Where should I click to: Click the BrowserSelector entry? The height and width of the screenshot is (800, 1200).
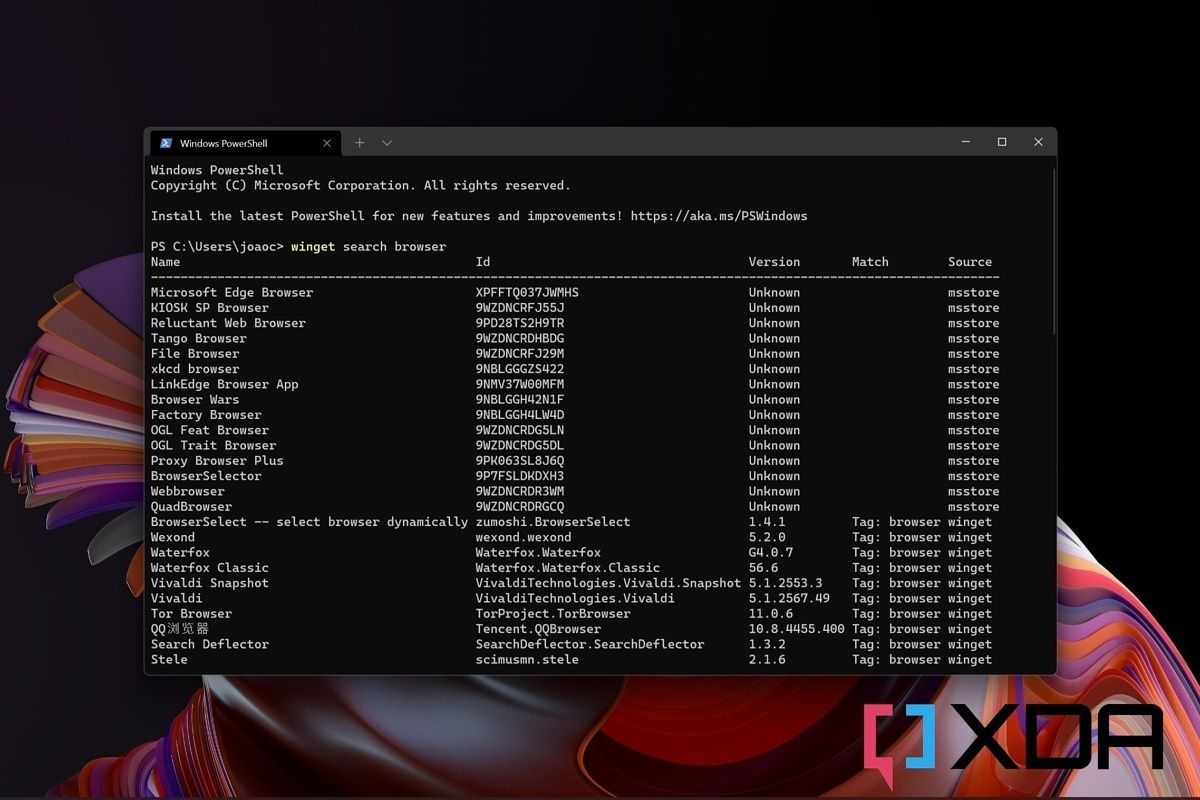click(x=206, y=477)
